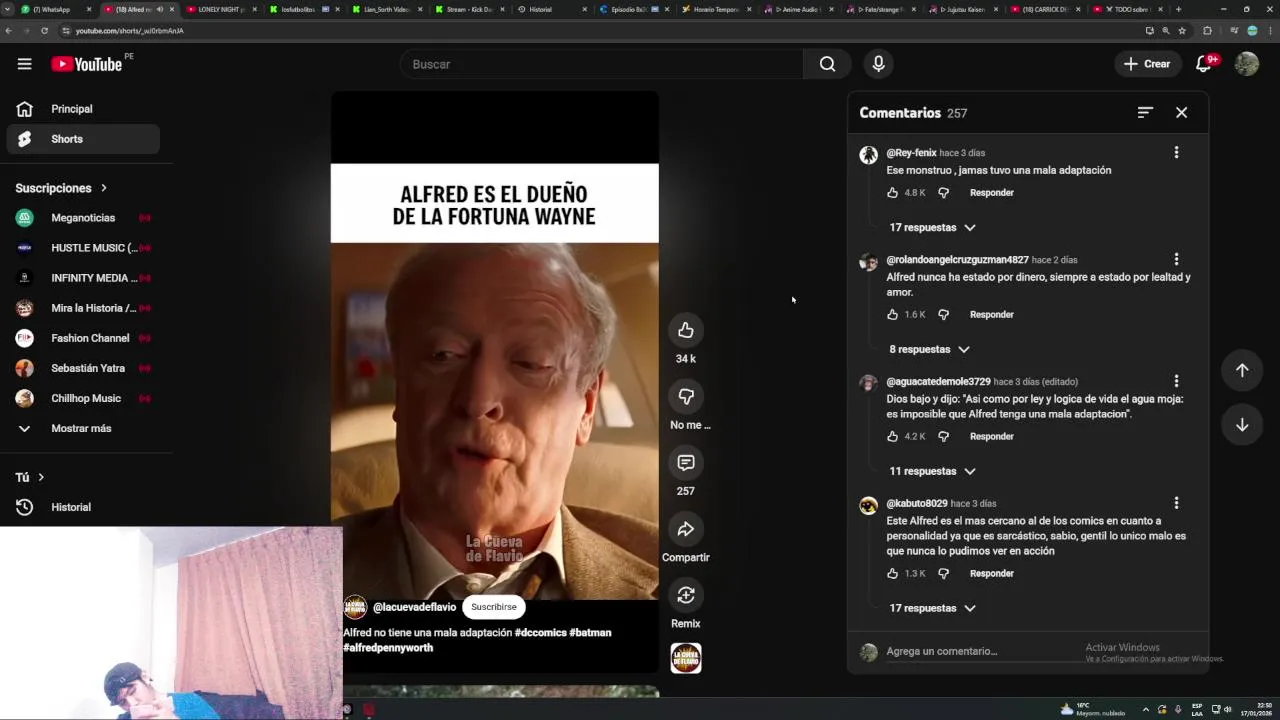Reload the page in the browser
This screenshot has height=720, width=1280.
[x=44, y=31]
